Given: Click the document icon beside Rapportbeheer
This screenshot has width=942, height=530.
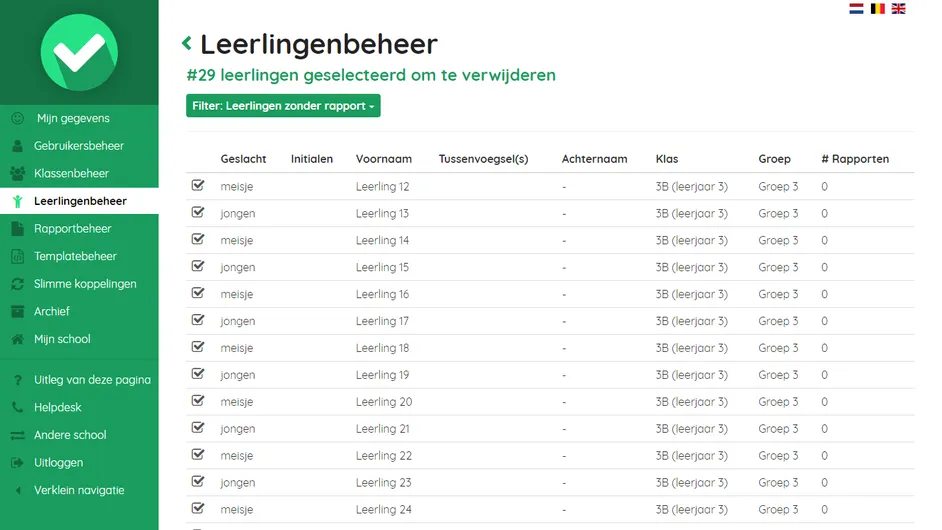Looking at the screenshot, I should pyautogui.click(x=17, y=229).
